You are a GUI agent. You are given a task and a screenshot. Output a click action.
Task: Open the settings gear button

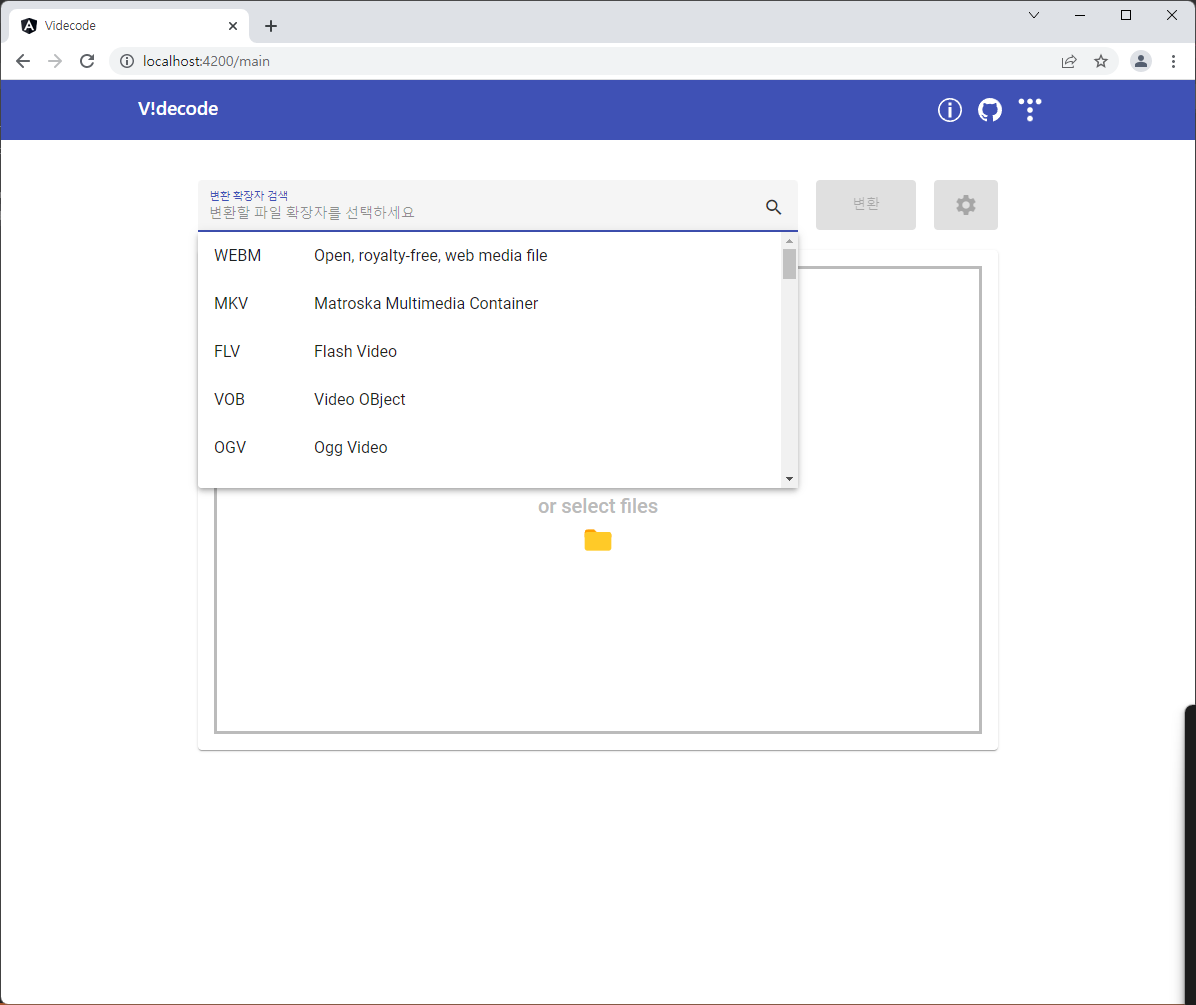[x=966, y=205]
